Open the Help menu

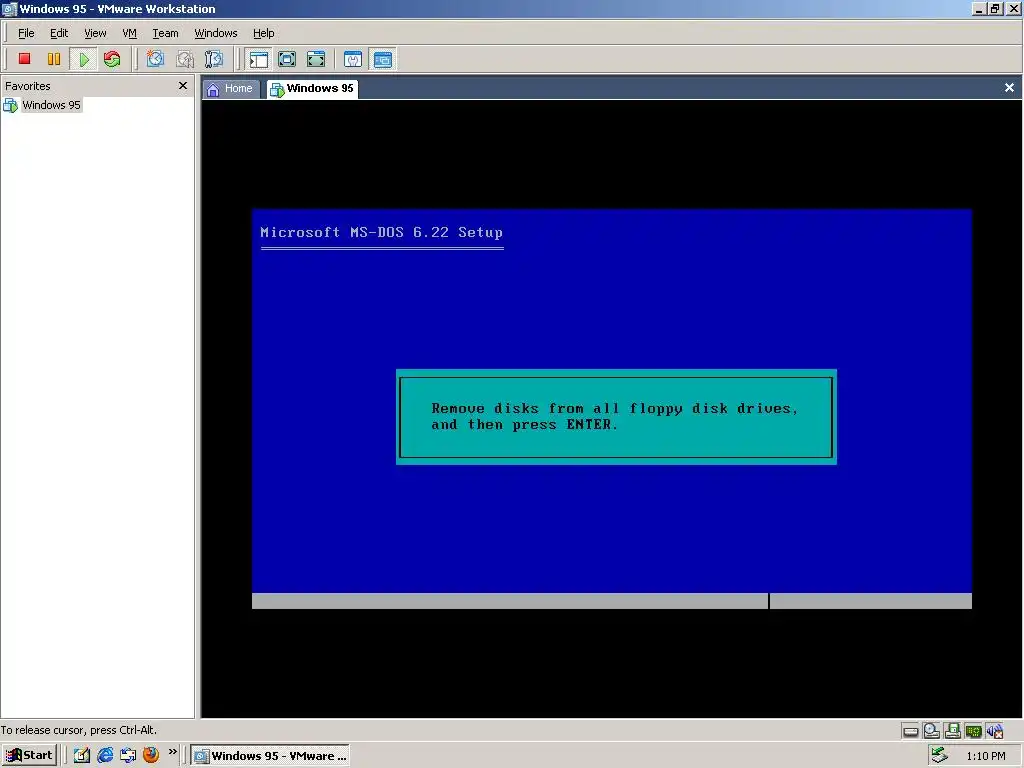264,33
